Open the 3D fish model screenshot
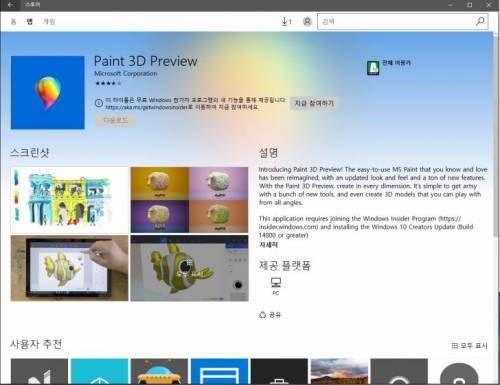This screenshot has width=500, height=385. pos(189,268)
